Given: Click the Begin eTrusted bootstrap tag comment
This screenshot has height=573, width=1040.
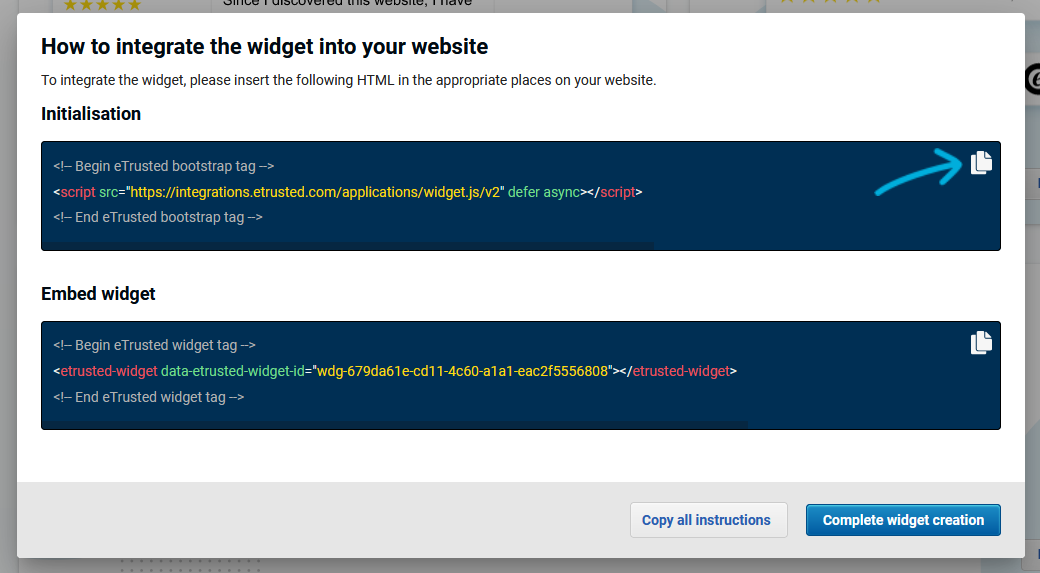Looking at the screenshot, I should coord(164,166).
